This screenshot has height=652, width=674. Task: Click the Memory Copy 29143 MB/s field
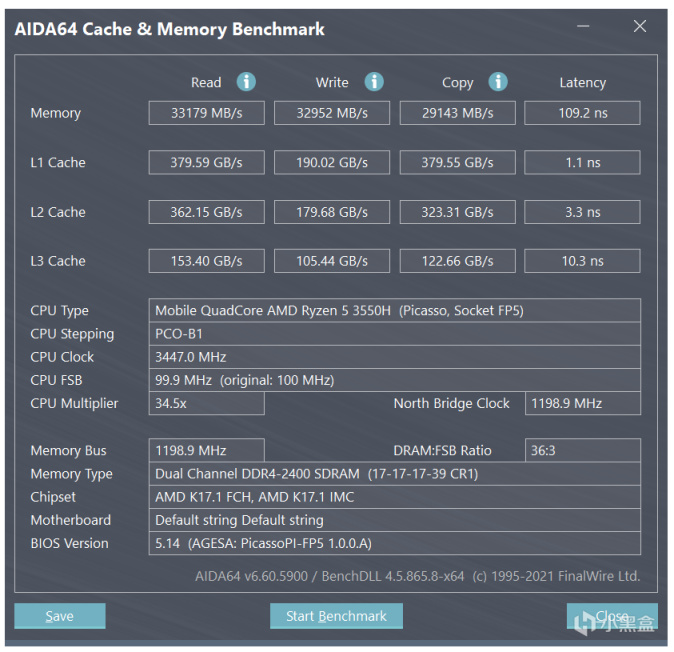pyautogui.click(x=457, y=113)
